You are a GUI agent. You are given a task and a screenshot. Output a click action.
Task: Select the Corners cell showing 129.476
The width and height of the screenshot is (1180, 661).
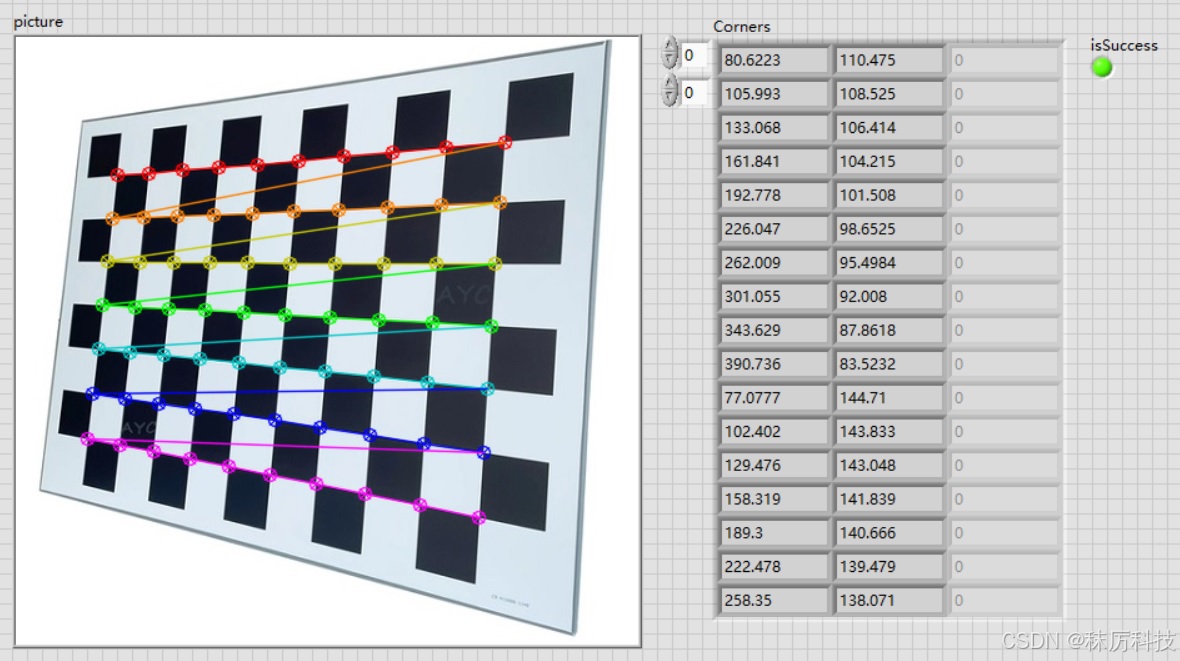click(774, 465)
